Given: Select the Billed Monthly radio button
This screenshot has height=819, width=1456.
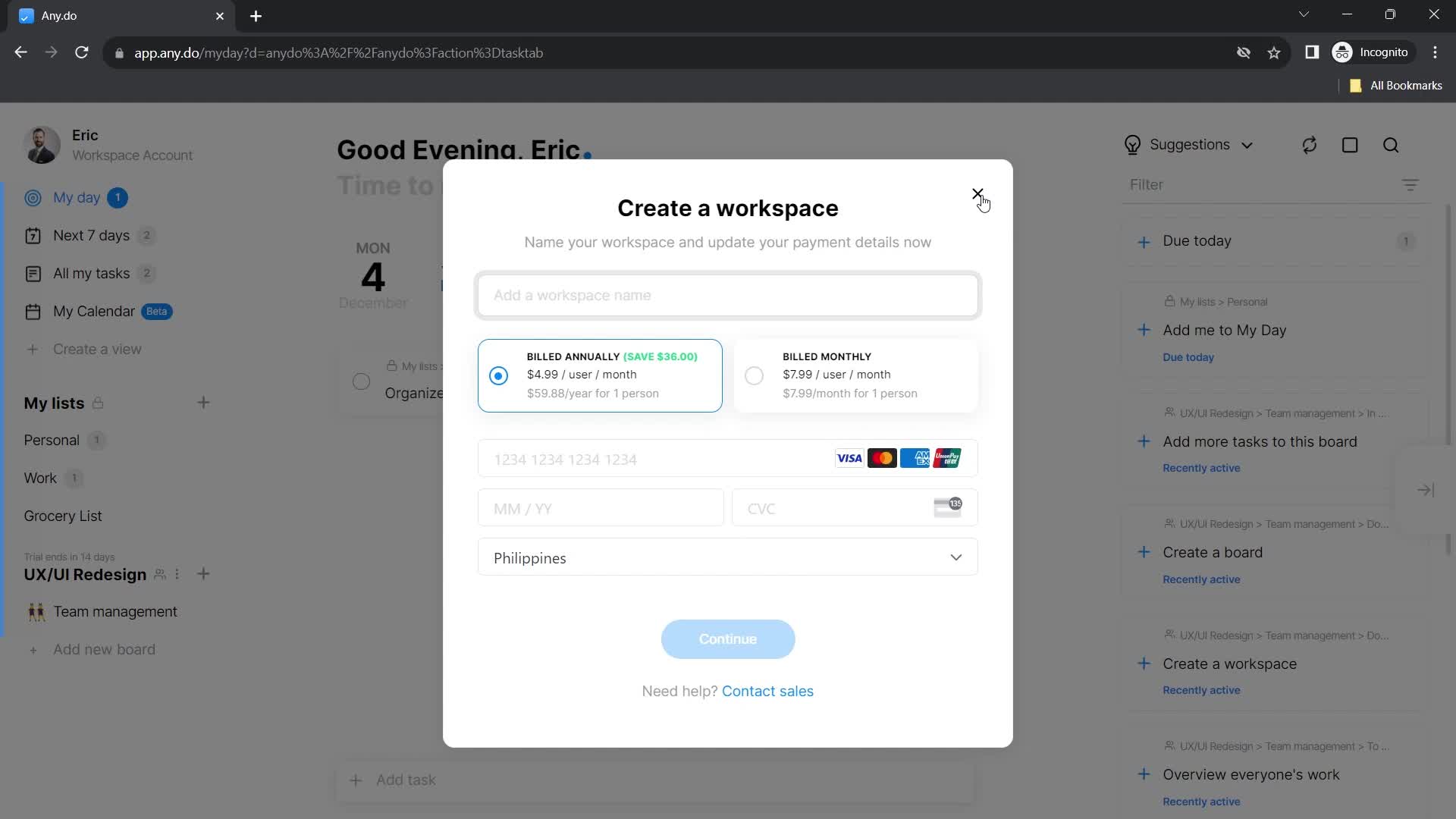Looking at the screenshot, I should 754,374.
